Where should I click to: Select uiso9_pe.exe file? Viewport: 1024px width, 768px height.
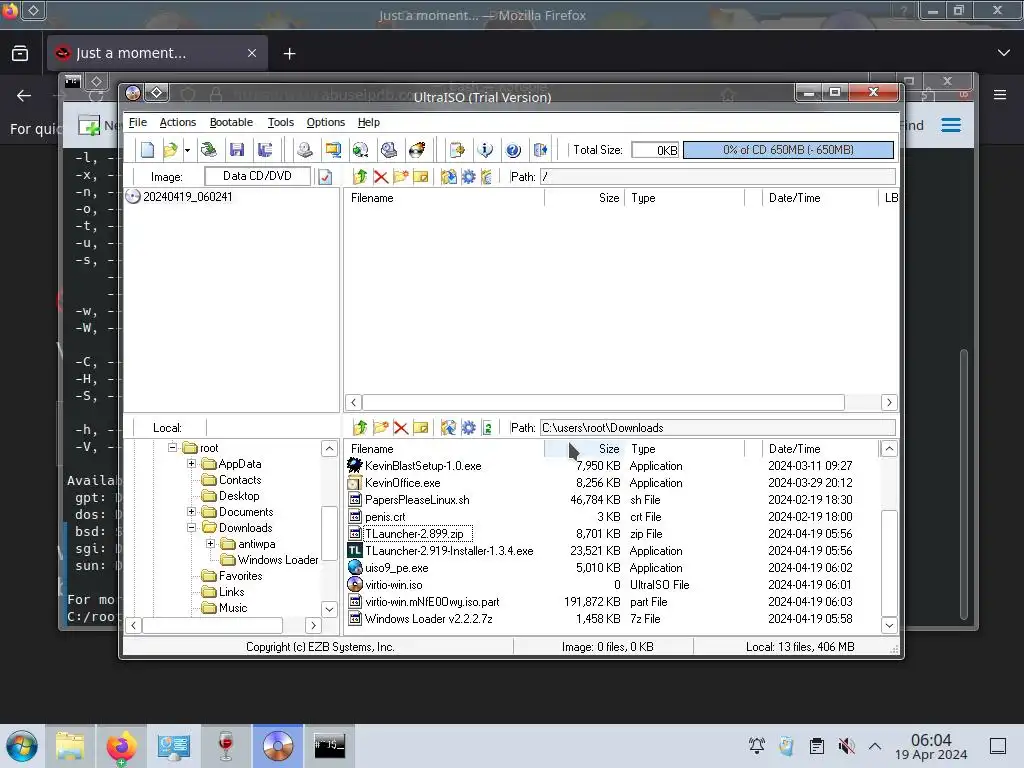click(396, 568)
